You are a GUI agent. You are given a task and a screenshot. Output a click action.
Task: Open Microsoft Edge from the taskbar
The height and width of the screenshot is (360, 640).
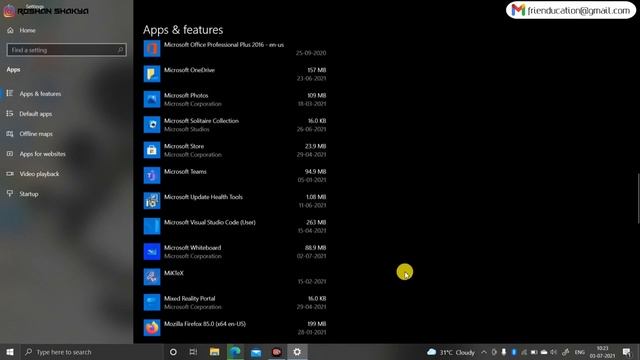click(x=235, y=352)
